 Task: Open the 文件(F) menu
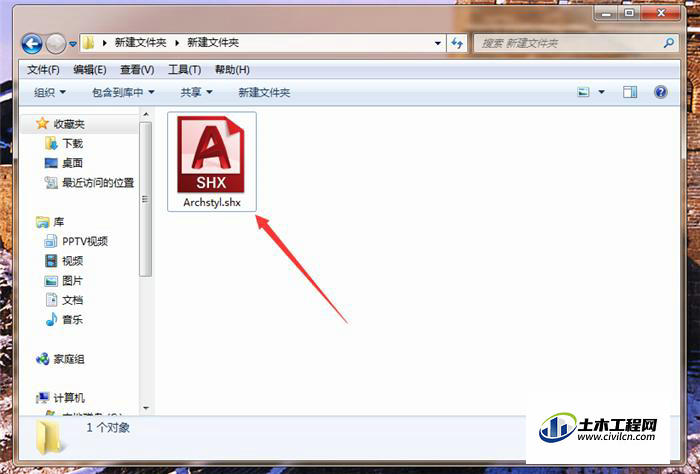[x=43, y=70]
